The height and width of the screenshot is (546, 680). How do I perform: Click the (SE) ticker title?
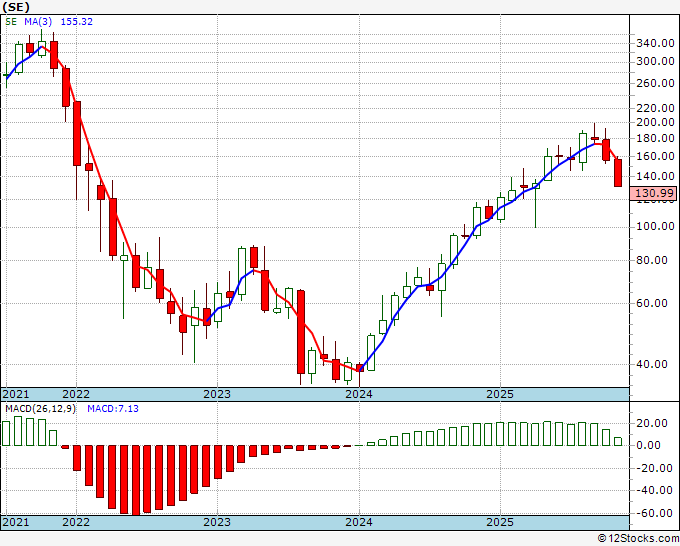pyautogui.click(x=16, y=7)
